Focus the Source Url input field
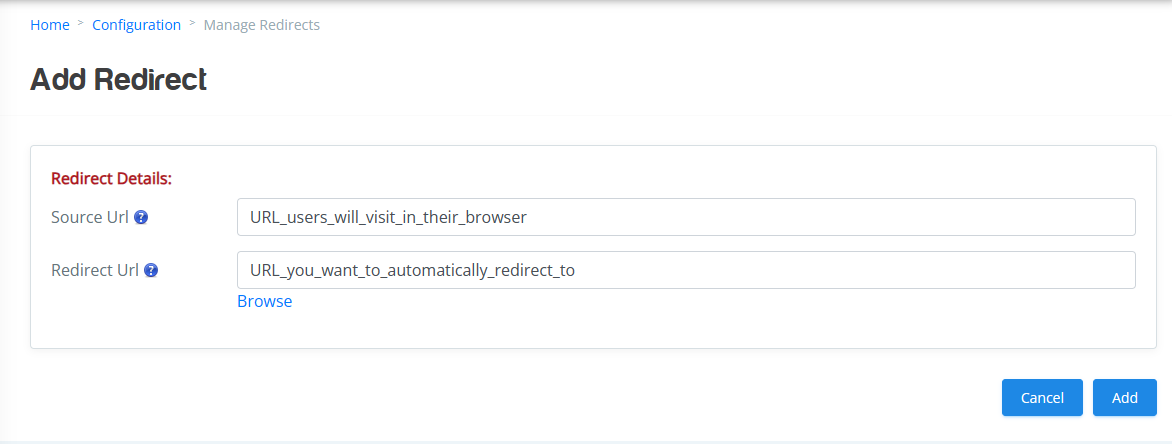 (x=686, y=217)
